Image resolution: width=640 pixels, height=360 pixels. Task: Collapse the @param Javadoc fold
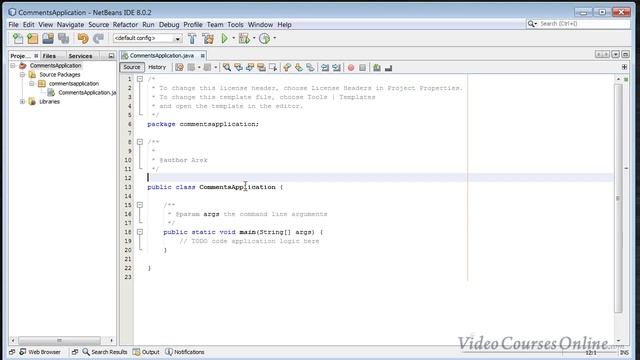tap(140, 205)
